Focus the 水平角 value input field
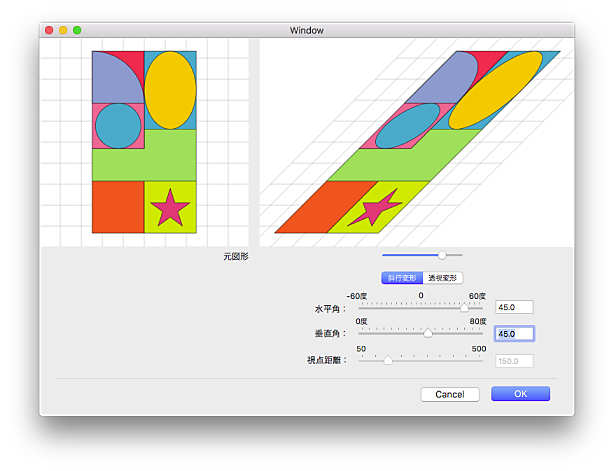Screen dimensions: 613x471 point(514,308)
